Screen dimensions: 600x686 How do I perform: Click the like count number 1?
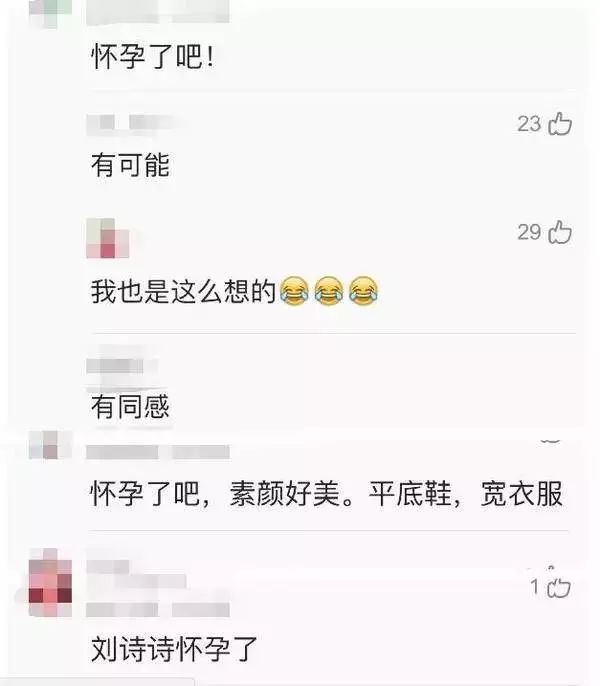click(535, 587)
